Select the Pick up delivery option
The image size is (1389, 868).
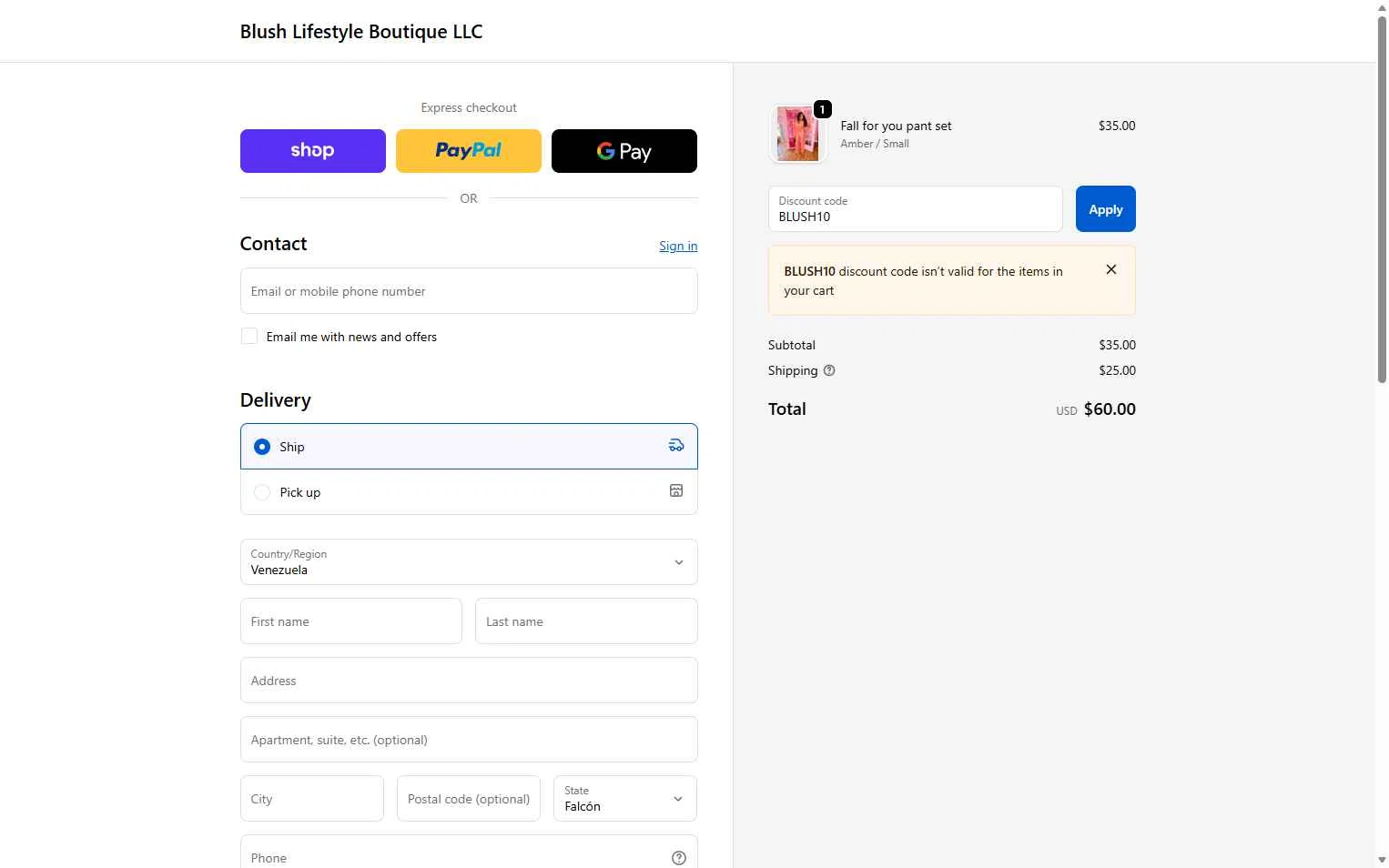pos(469,492)
